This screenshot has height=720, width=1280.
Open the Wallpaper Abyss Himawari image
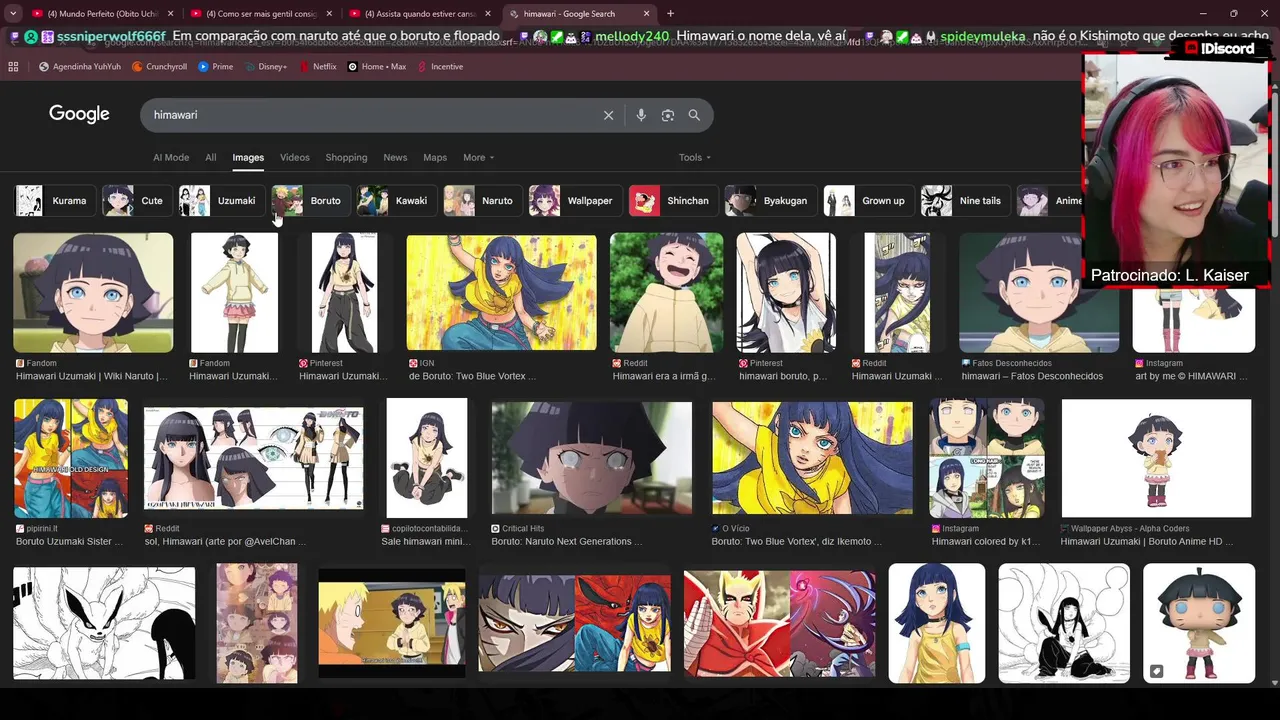(x=1156, y=458)
